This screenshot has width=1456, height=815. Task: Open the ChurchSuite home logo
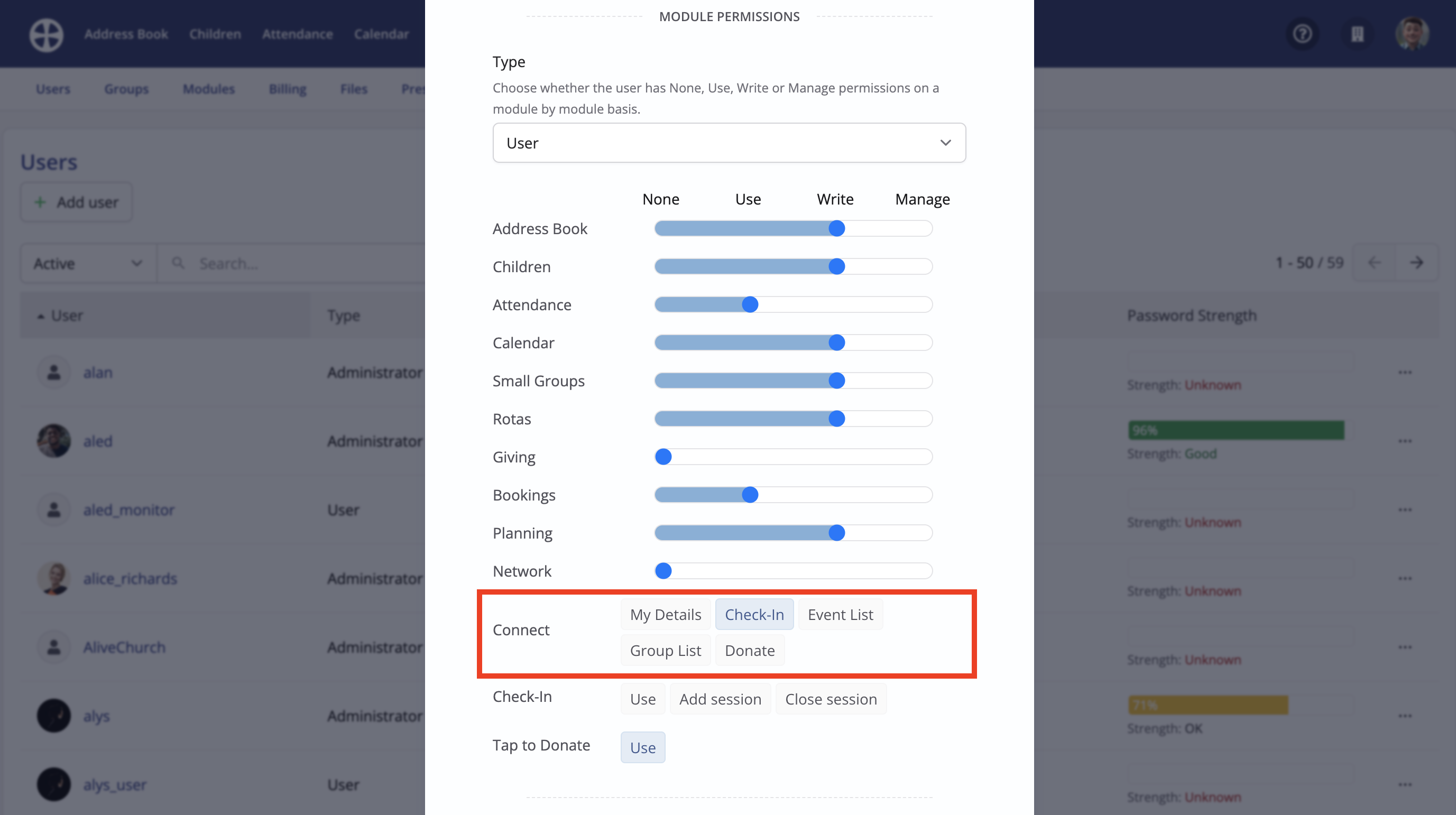click(x=46, y=34)
